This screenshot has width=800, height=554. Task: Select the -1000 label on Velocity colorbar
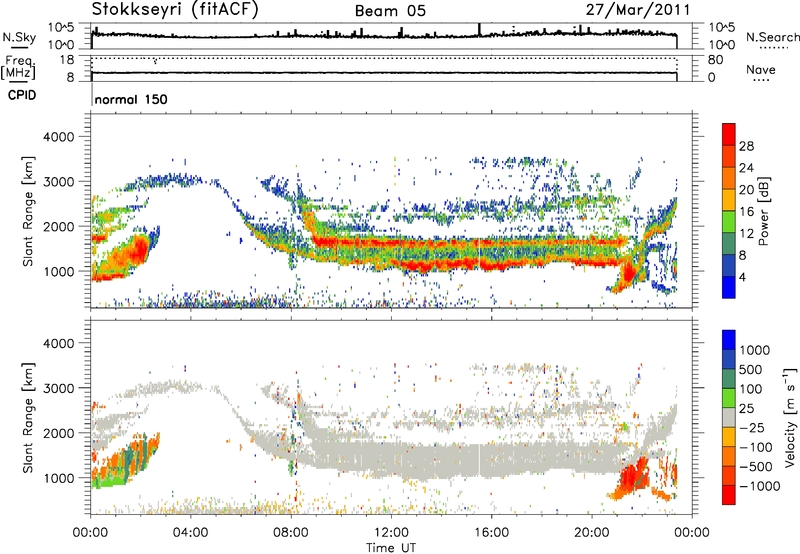(x=760, y=486)
